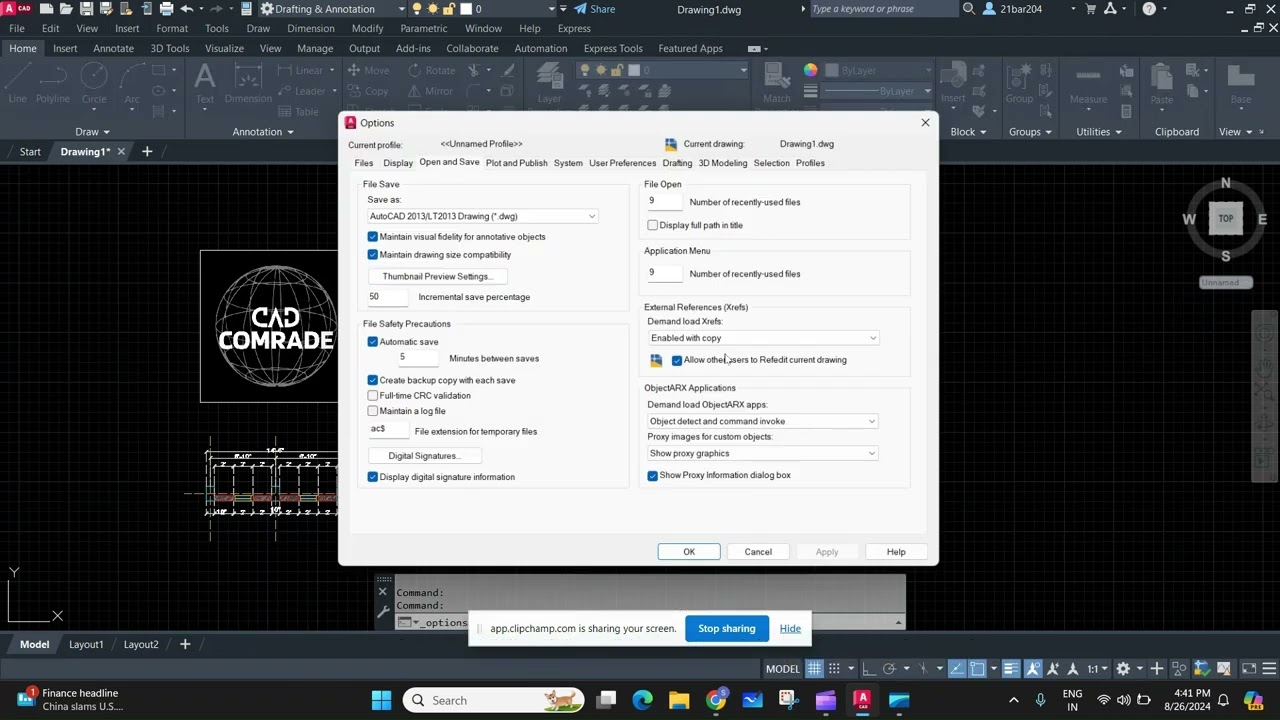This screenshot has height=720, width=1280.
Task: Open File Explorer from the taskbar
Action: coord(679,700)
